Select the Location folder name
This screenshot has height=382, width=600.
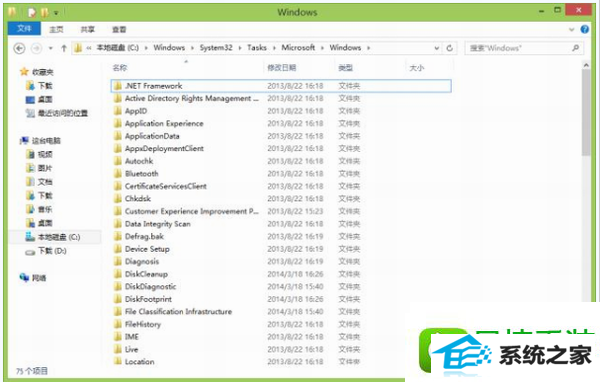point(140,362)
